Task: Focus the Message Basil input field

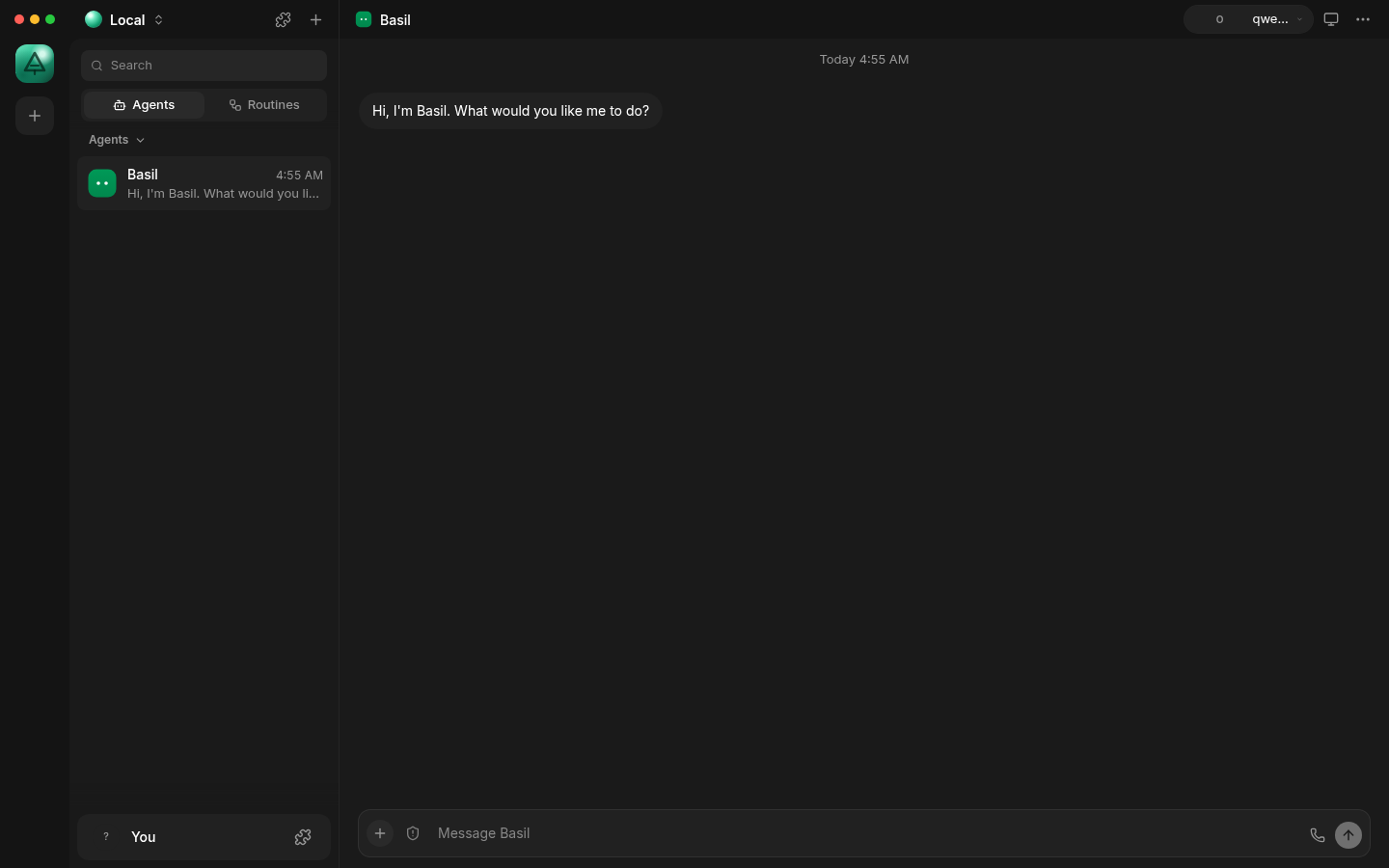Action: click(x=863, y=833)
